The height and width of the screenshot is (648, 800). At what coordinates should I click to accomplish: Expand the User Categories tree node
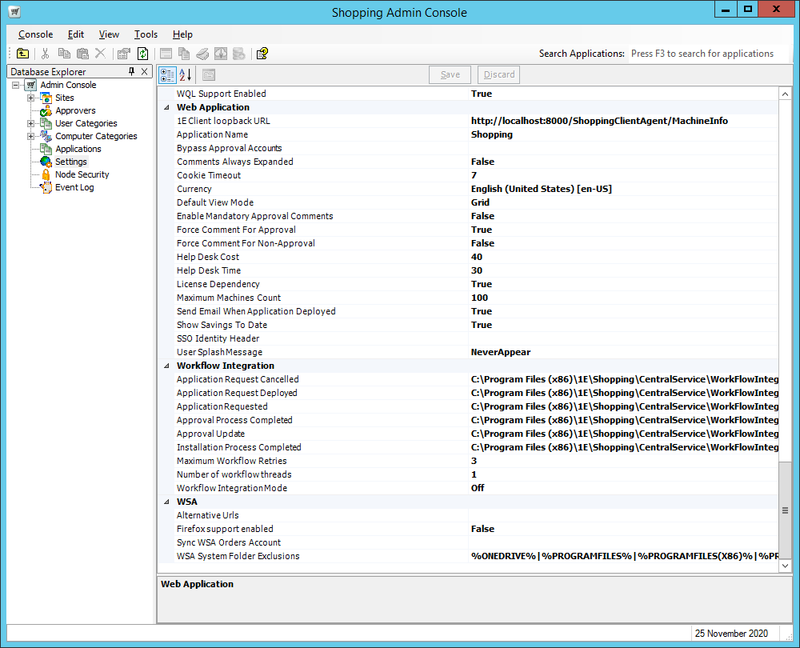pyautogui.click(x=31, y=123)
